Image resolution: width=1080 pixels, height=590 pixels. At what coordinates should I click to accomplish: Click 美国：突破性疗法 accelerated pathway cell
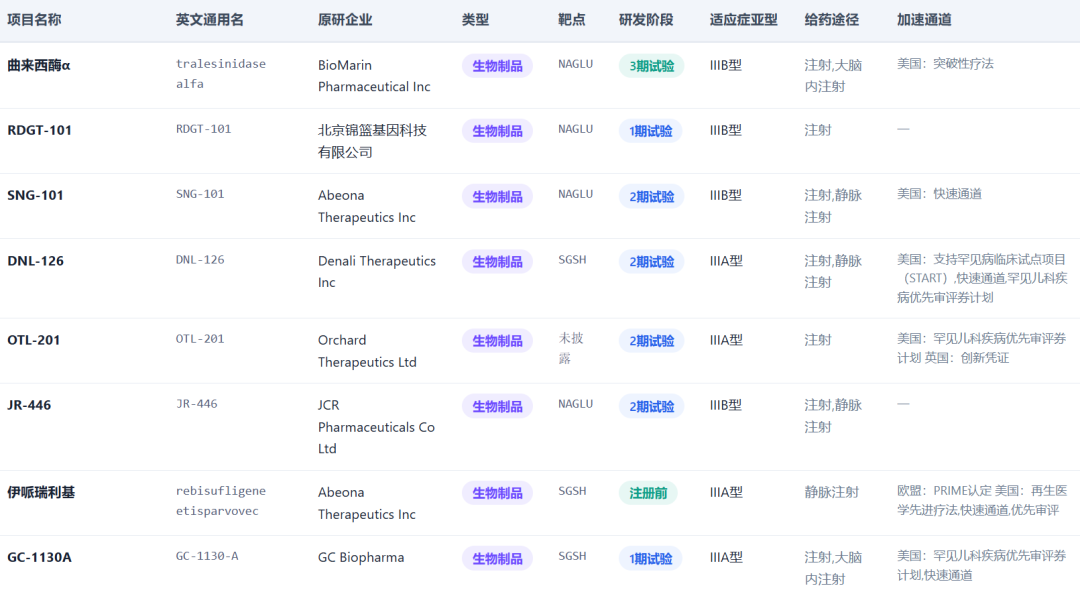(x=945, y=64)
